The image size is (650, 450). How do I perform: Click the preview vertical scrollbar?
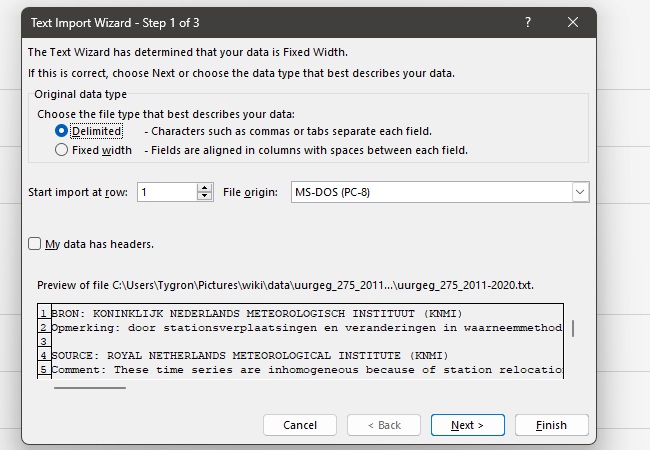pos(573,328)
